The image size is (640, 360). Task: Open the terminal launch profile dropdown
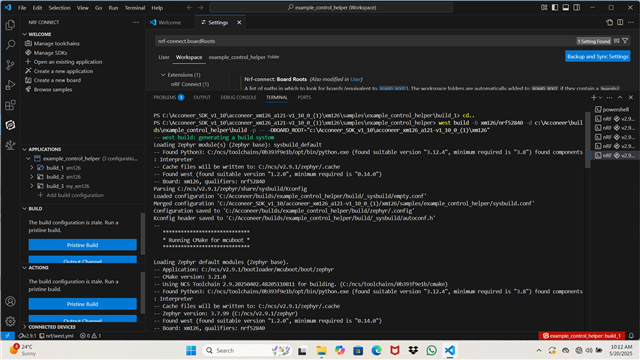pyautogui.click(x=600, y=98)
